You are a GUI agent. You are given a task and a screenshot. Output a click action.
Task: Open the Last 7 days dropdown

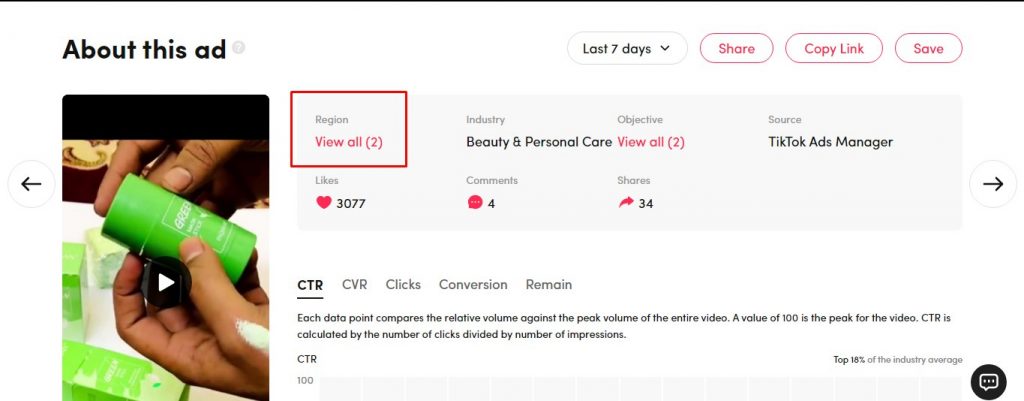(x=627, y=48)
